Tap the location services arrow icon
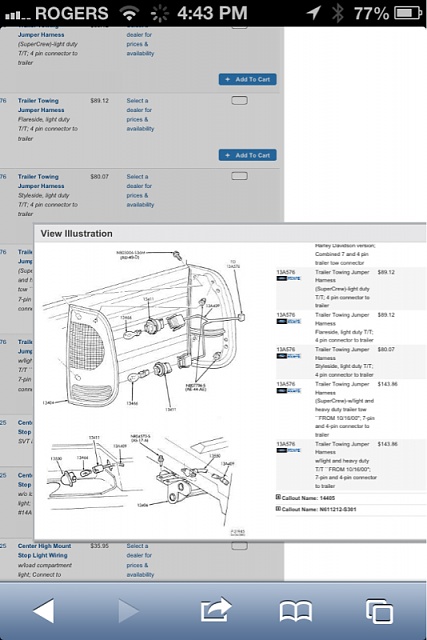 314,13
